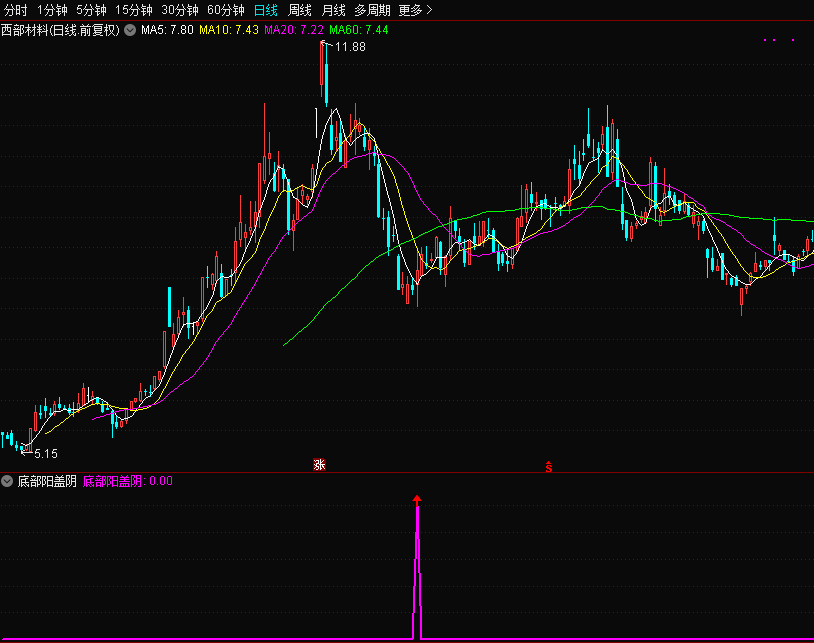Screen dimensions: 814x643
Task: Select the 5分钟 period tab
Action: point(91,10)
